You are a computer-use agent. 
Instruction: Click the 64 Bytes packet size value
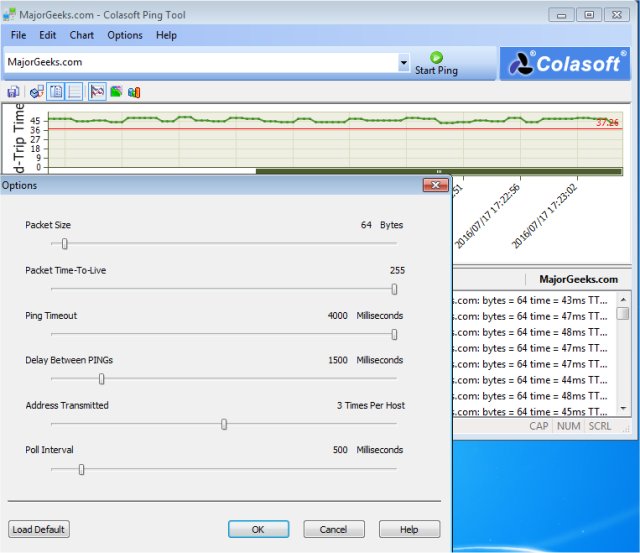(x=382, y=225)
